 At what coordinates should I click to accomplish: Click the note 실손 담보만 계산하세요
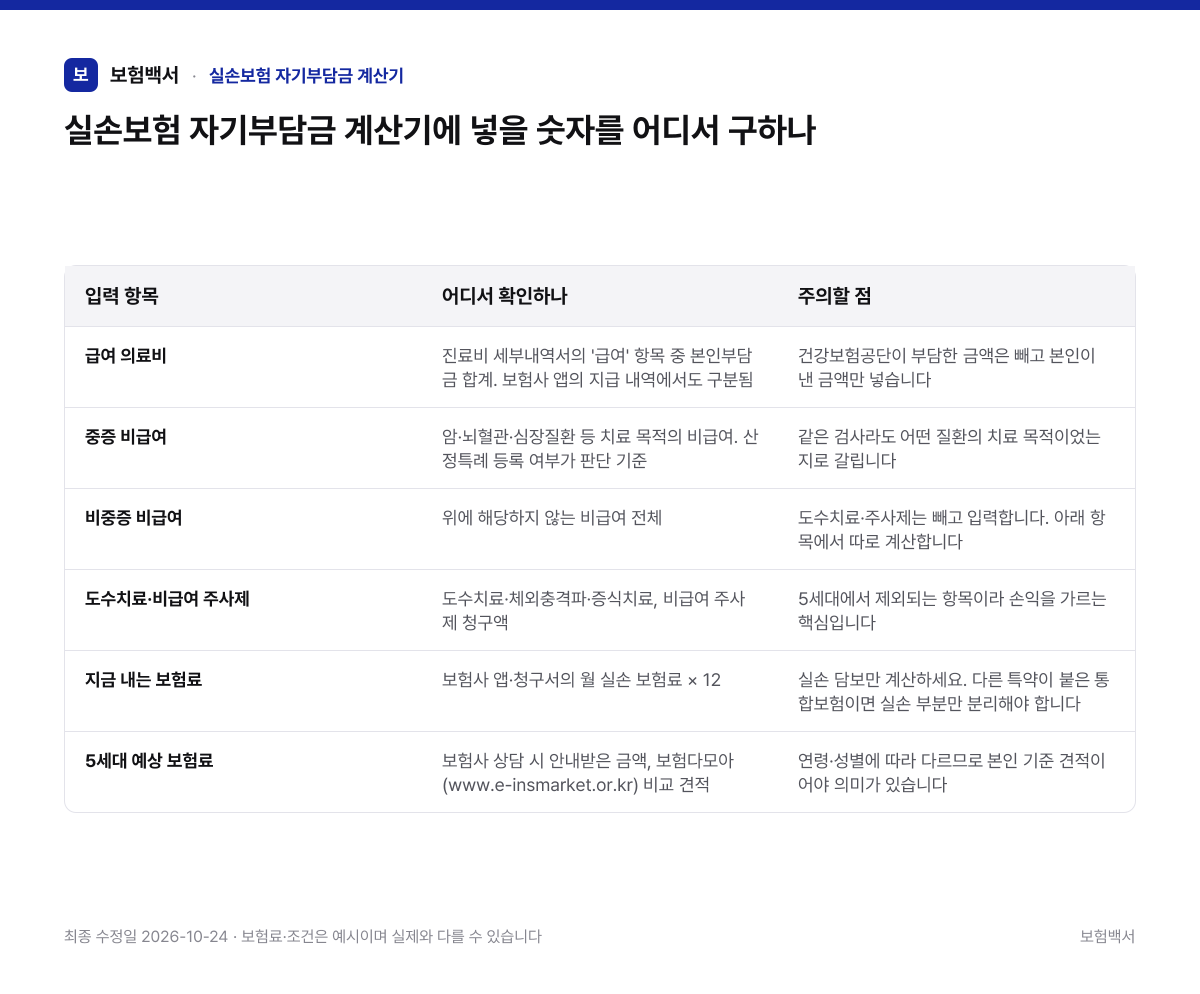click(x=954, y=691)
